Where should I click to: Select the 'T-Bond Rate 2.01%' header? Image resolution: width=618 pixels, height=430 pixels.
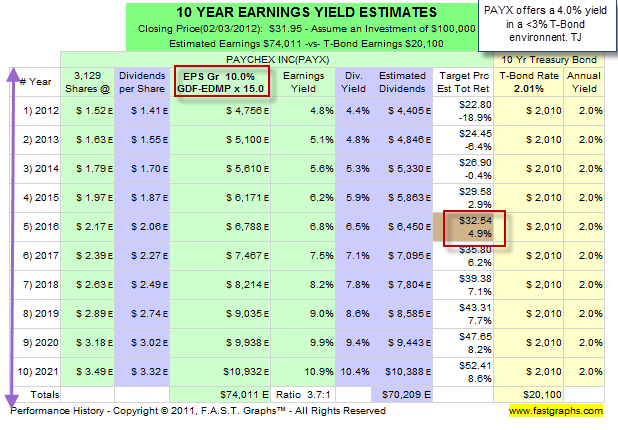(x=529, y=82)
